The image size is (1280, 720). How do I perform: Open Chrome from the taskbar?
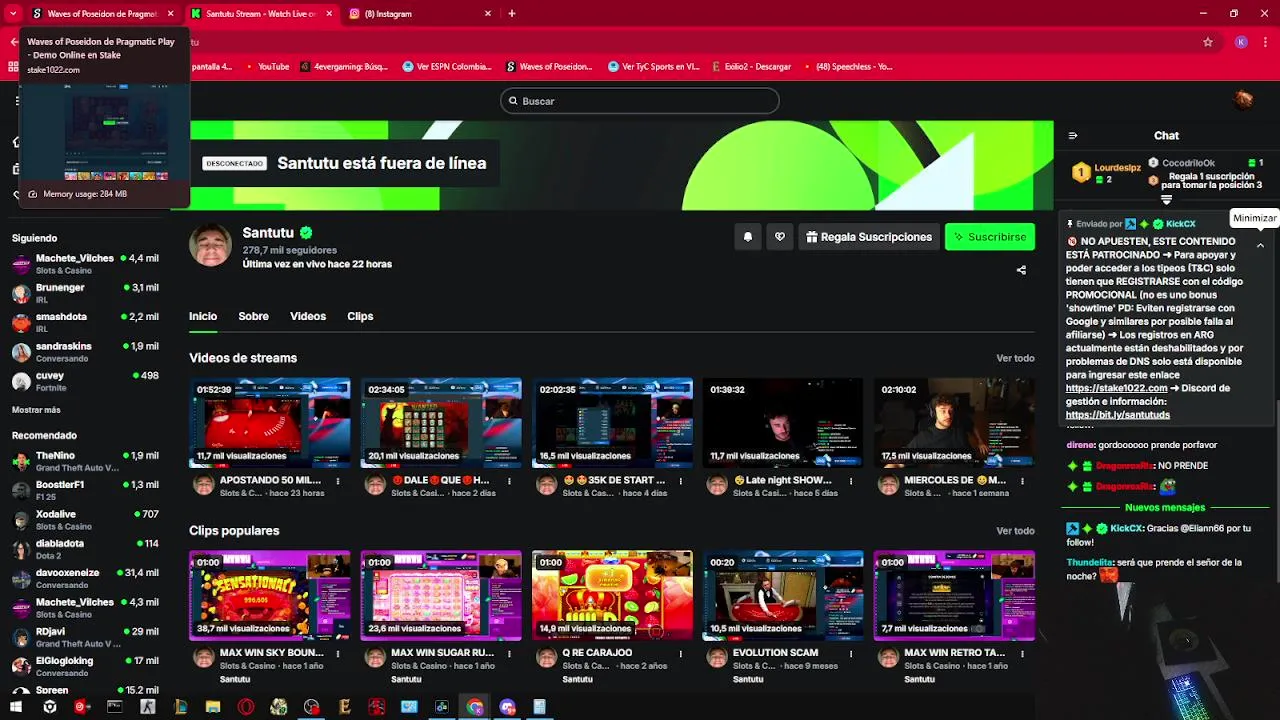pyautogui.click(x=475, y=707)
